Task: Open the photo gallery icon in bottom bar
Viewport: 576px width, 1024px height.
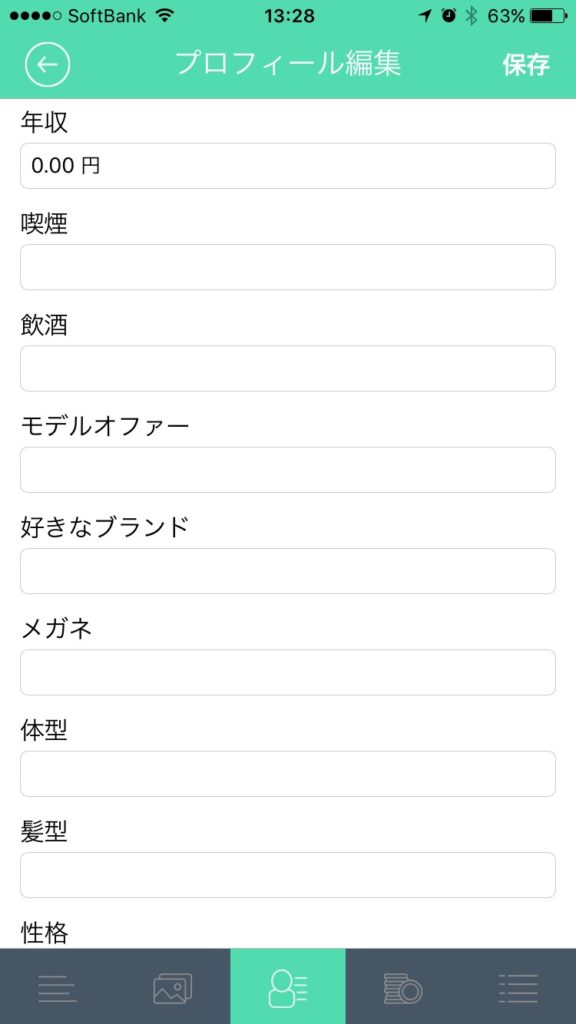Action: 173,987
